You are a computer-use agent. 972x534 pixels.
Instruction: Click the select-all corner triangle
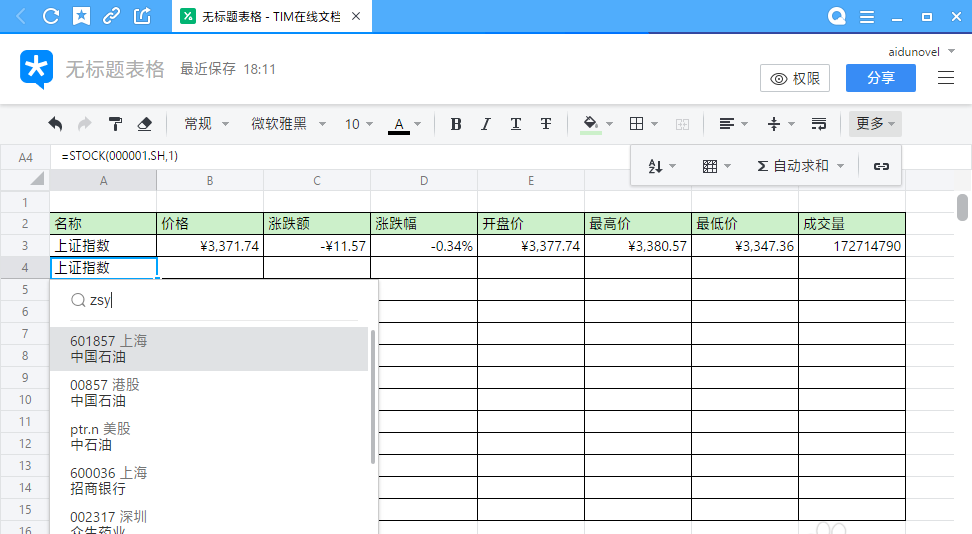(x=37, y=179)
